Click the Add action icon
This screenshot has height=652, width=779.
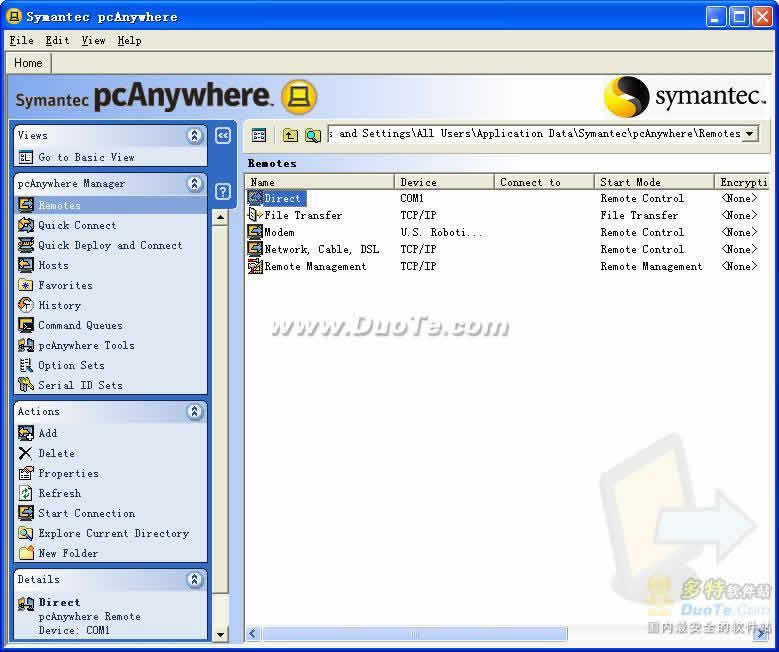pyautogui.click(x=26, y=433)
